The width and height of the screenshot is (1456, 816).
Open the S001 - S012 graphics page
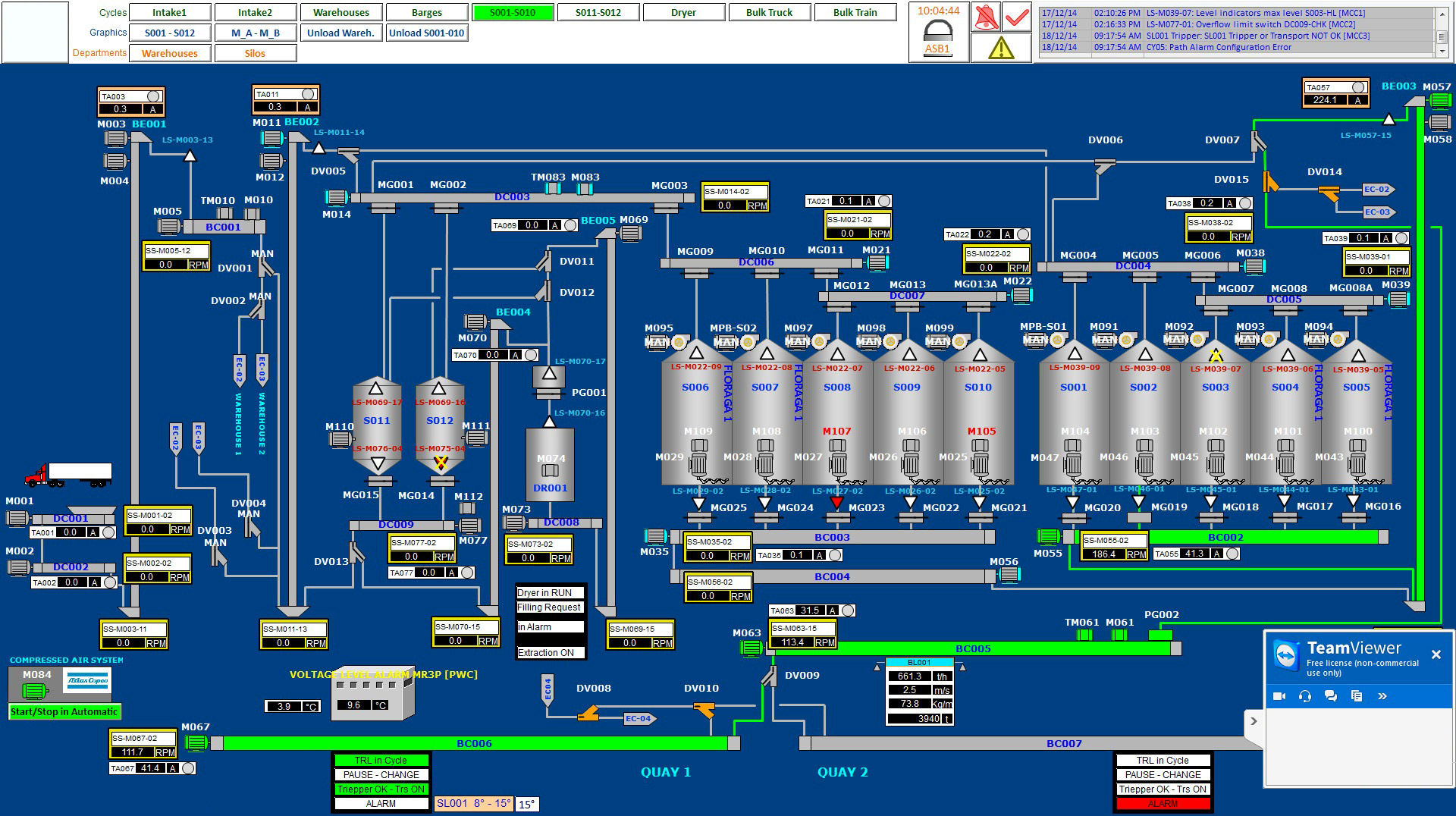(x=170, y=33)
